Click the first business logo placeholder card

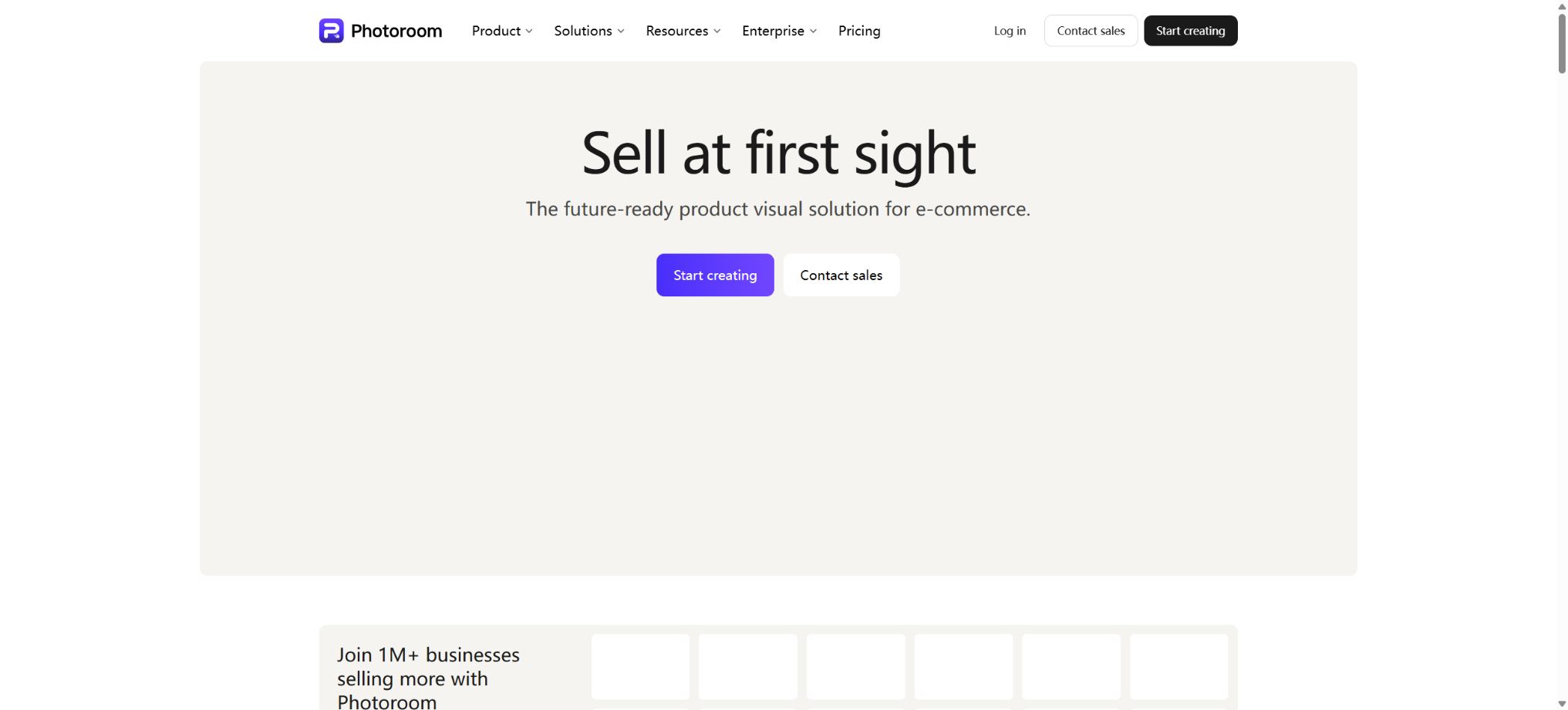pos(640,667)
